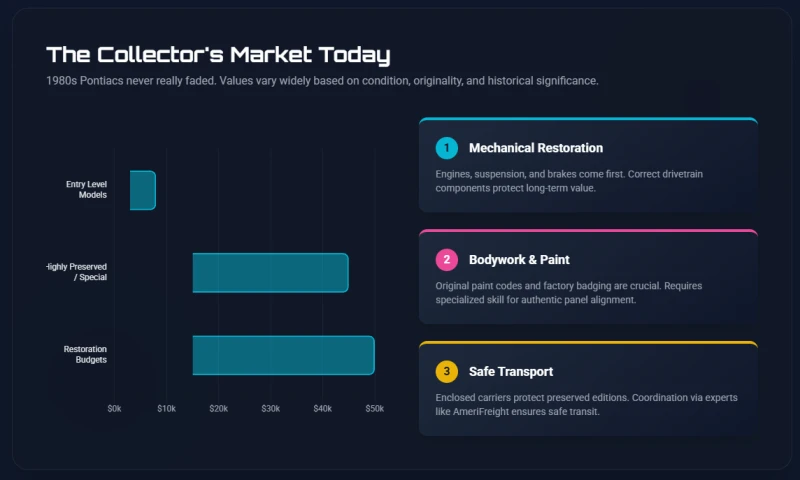Image resolution: width=800 pixels, height=480 pixels.
Task: Click the cyan number 1 badge
Action: pos(447,148)
